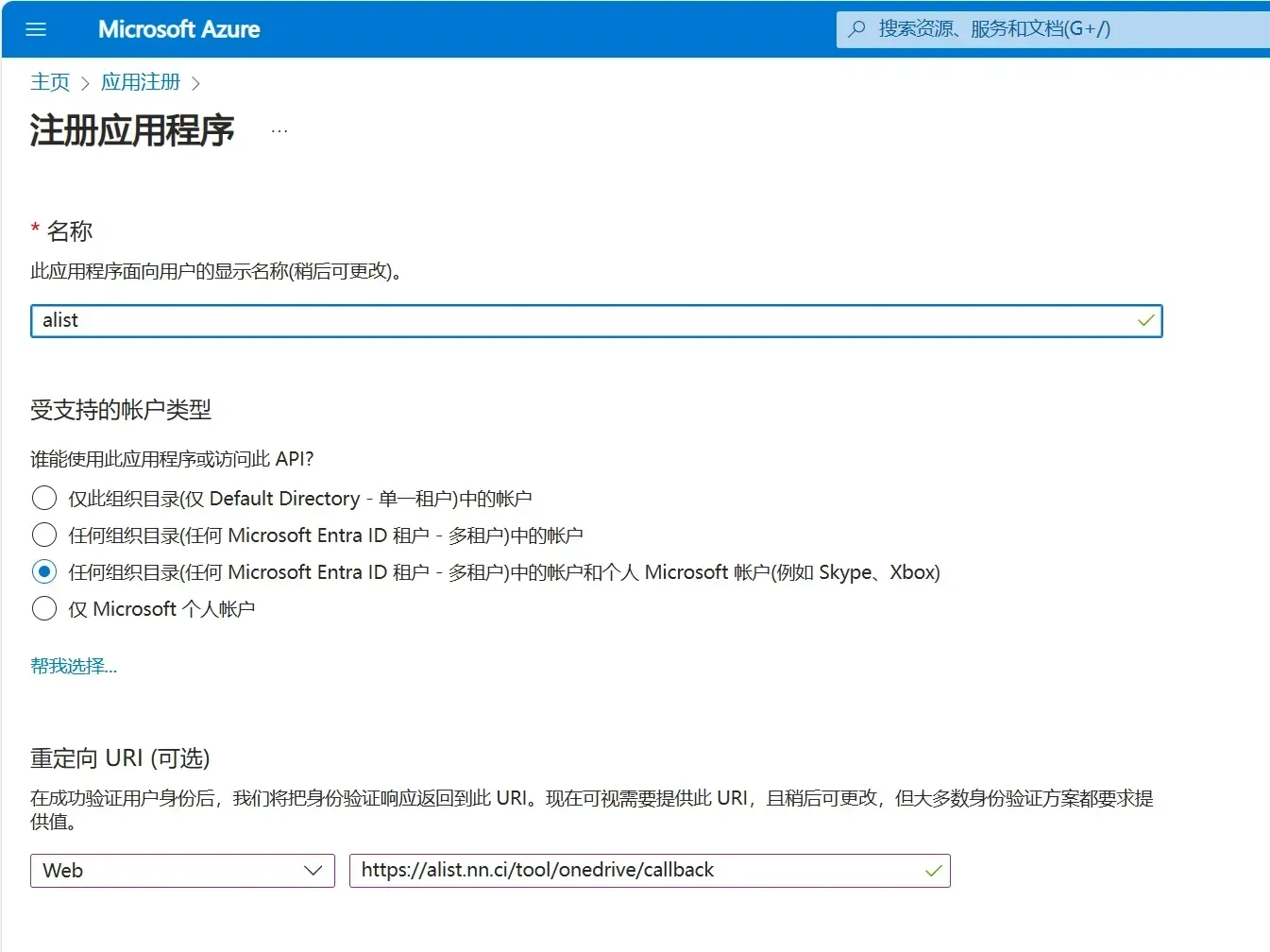
Task: Focus the search resources, services and docs box
Action: pos(1053,29)
